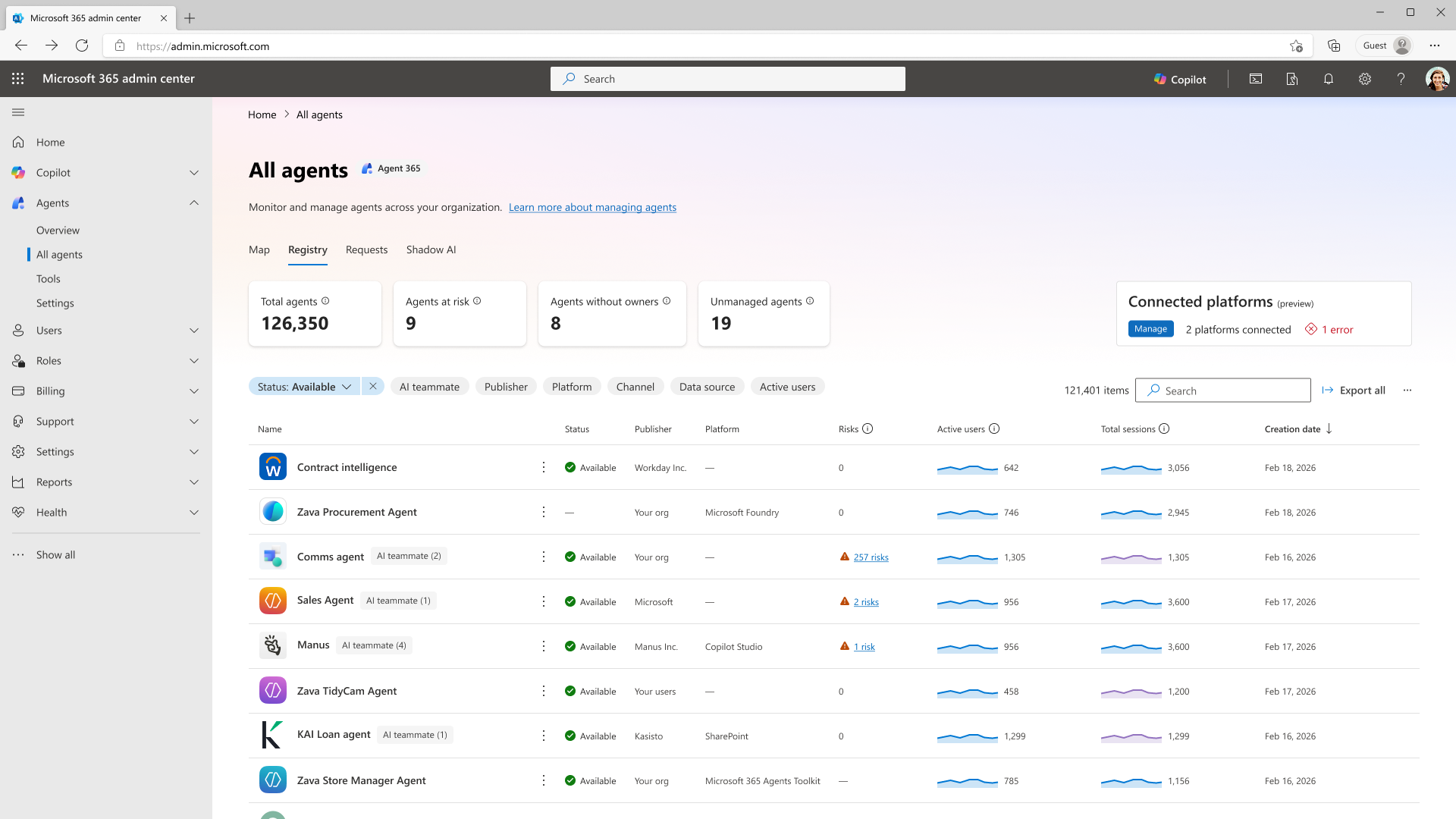Switch to the Registry tab
Image resolution: width=1456 pixels, height=819 pixels.
[x=308, y=249]
